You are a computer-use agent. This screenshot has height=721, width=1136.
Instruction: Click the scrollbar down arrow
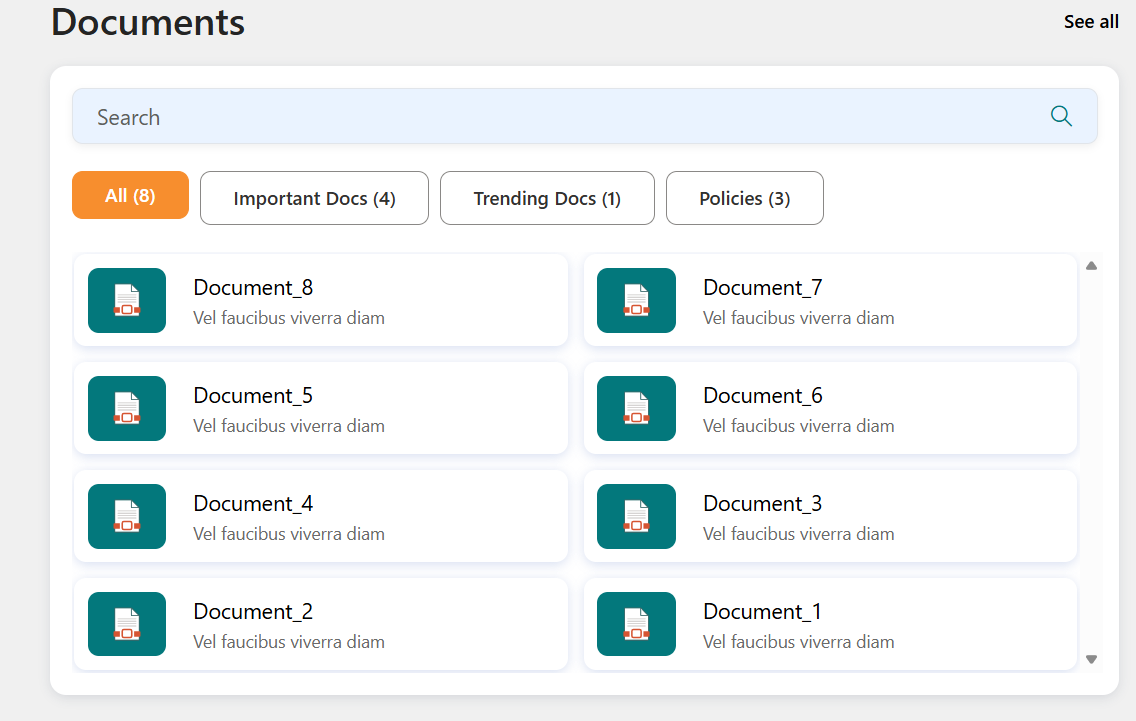point(1091,659)
